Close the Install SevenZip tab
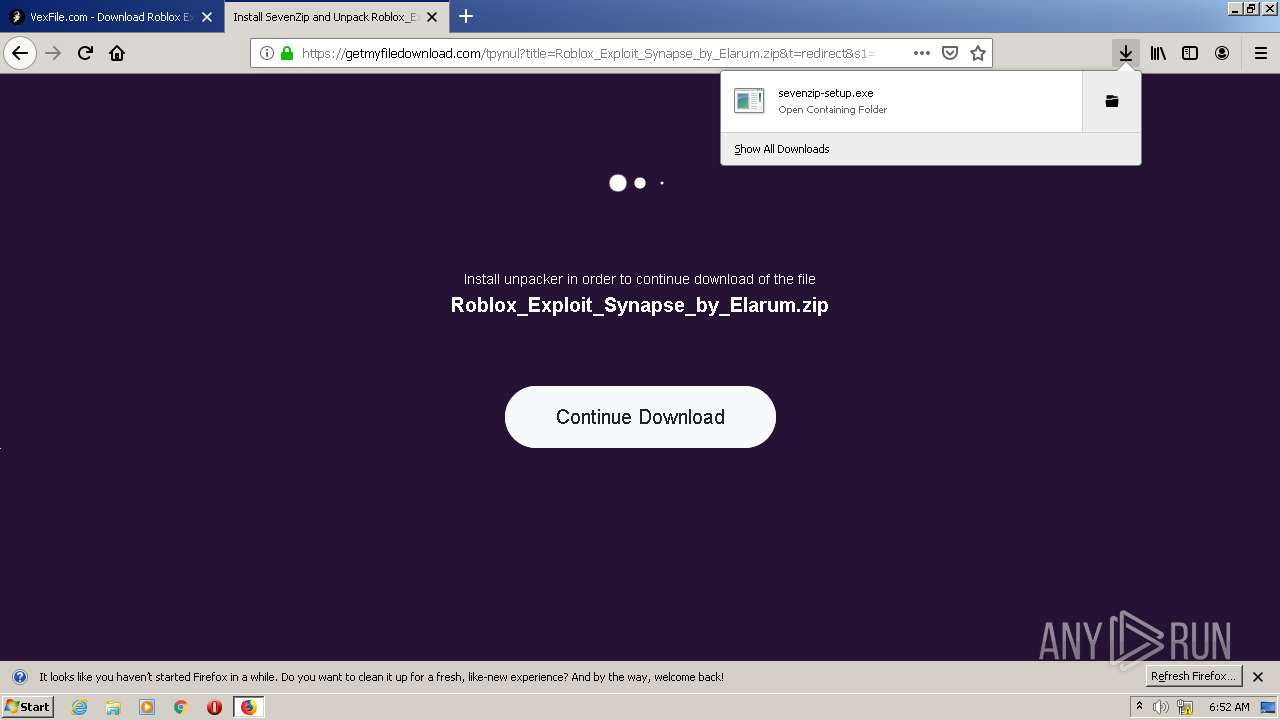1280x720 pixels. (432, 17)
